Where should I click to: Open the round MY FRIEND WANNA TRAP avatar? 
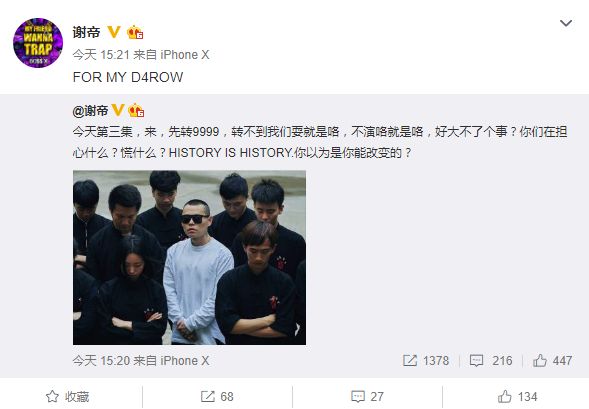pyautogui.click(x=38, y=43)
